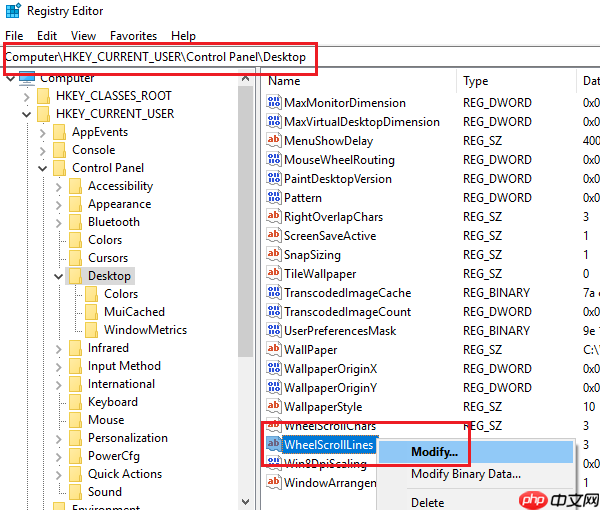Click the ScreenSaveActive string icon

pyautogui.click(x=274, y=235)
